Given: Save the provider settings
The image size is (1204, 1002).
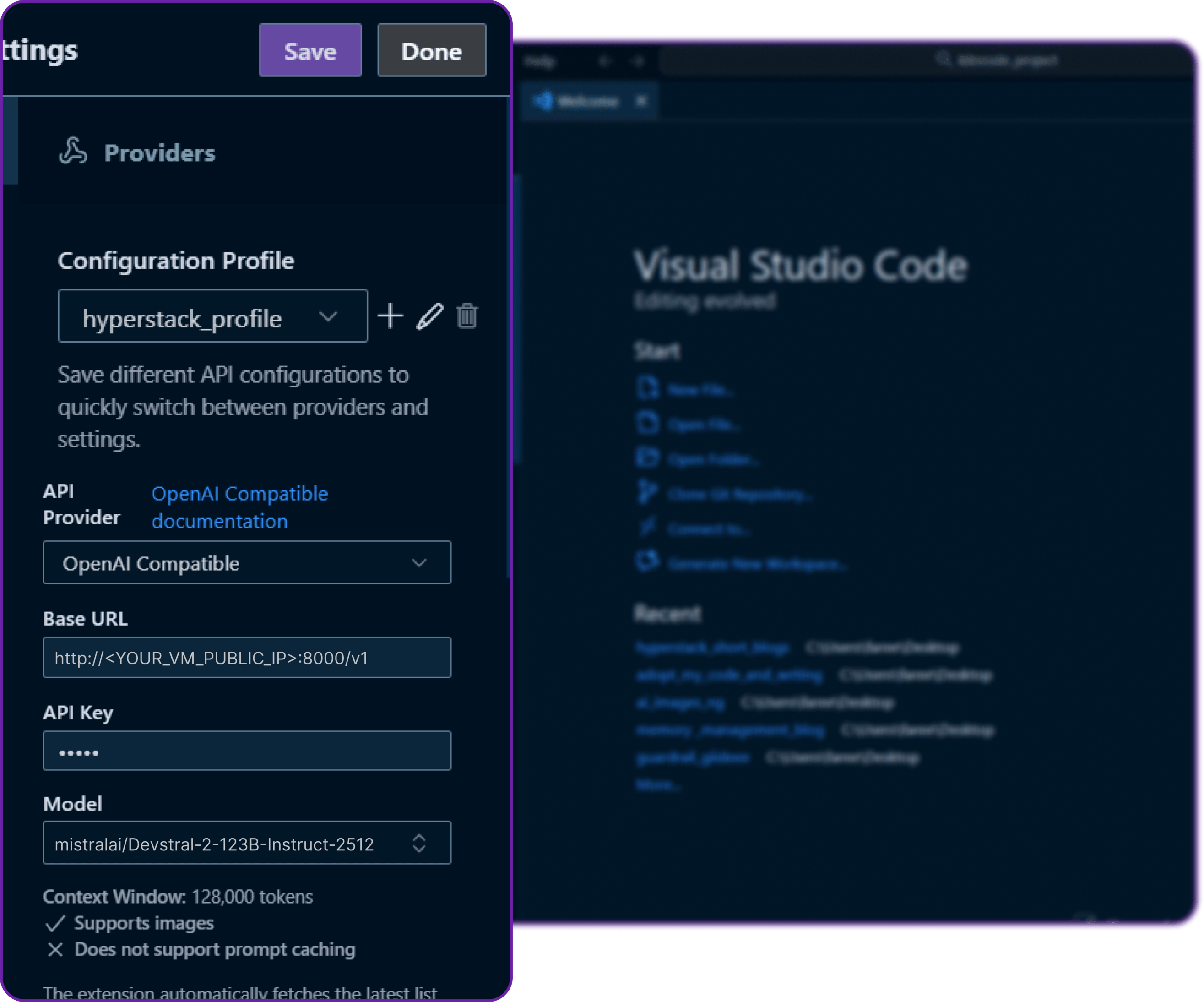Looking at the screenshot, I should [x=309, y=50].
